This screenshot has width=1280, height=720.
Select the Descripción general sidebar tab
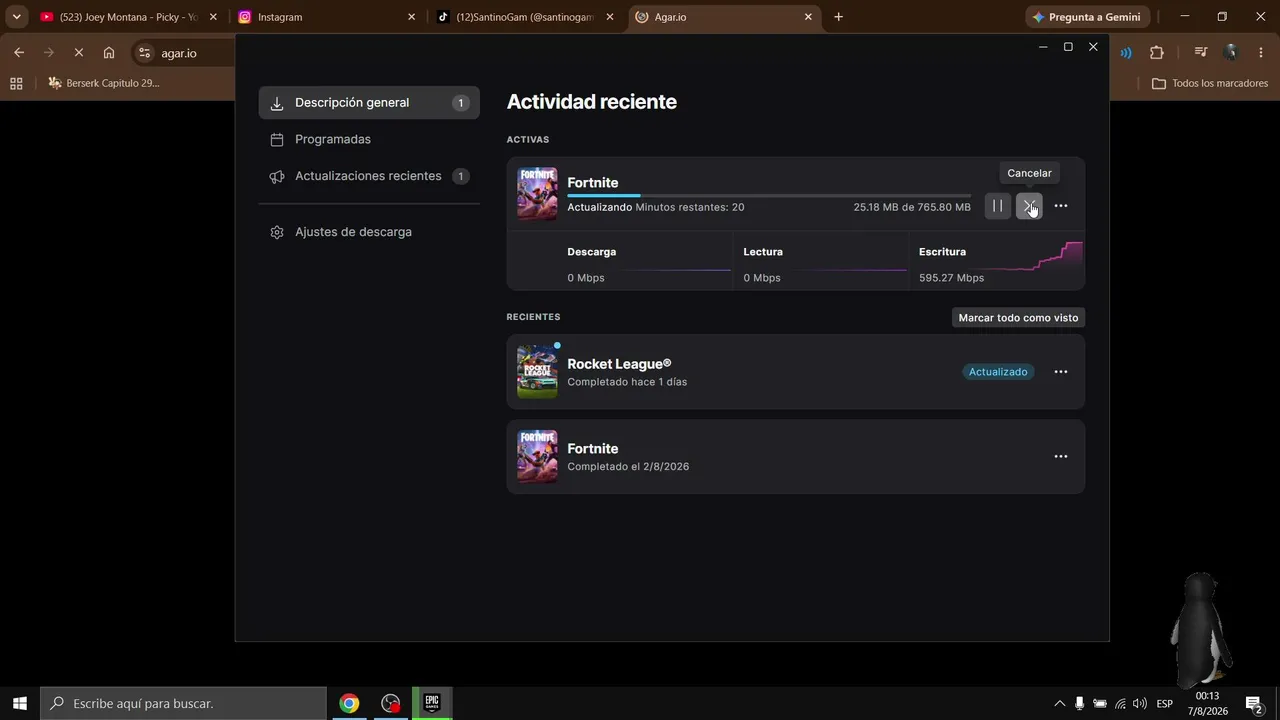(369, 102)
